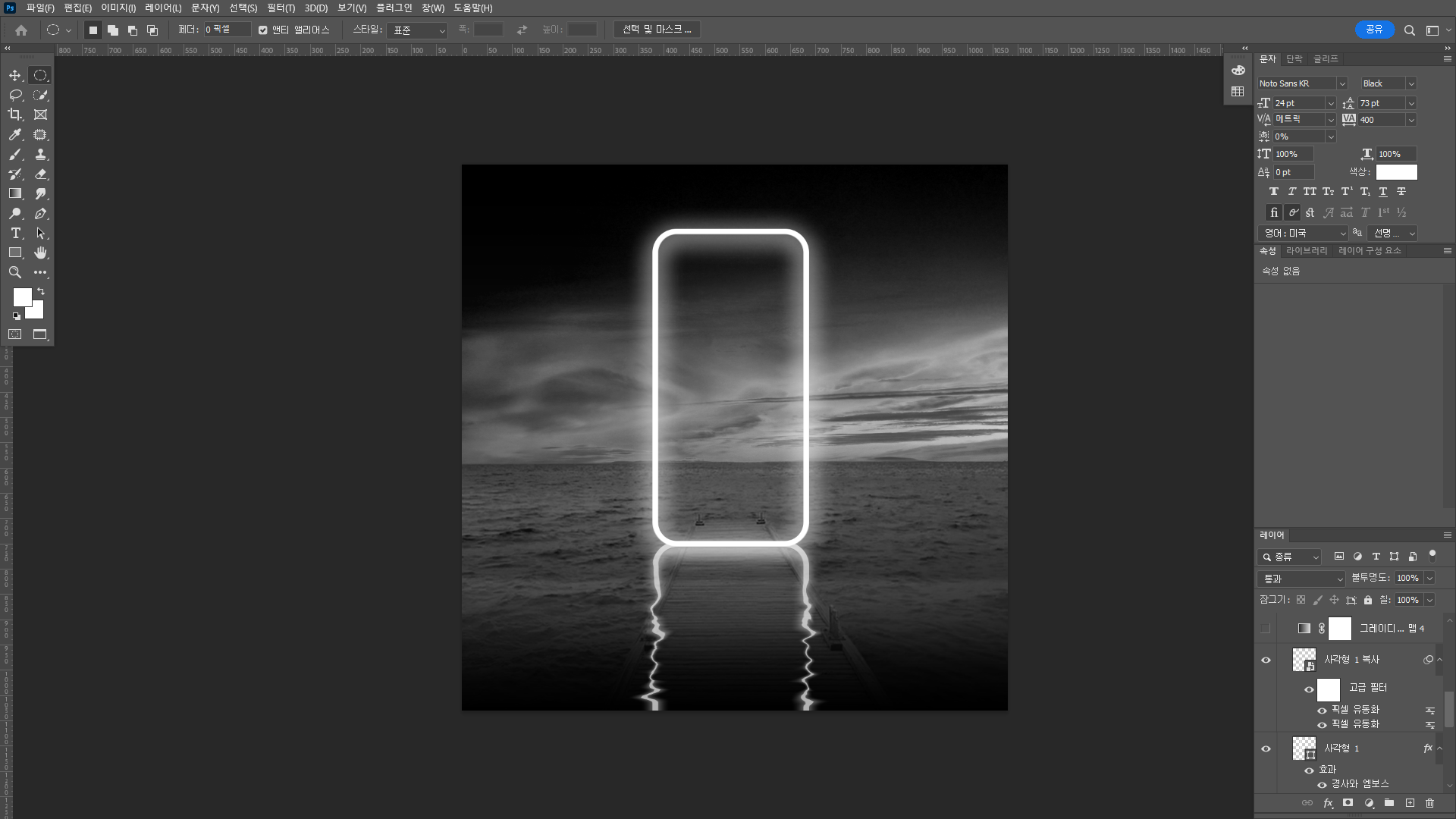
Task: Click the blue 공유 share button
Action: (x=1374, y=30)
